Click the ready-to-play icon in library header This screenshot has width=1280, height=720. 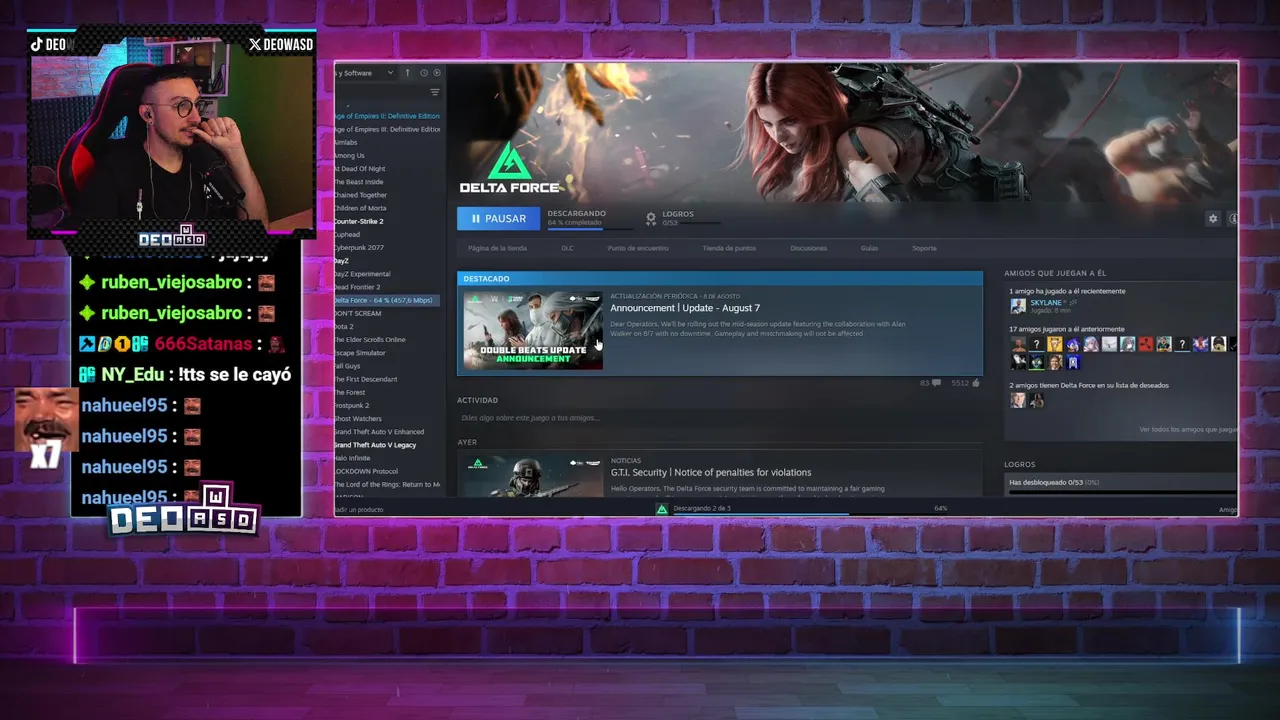(x=436, y=72)
